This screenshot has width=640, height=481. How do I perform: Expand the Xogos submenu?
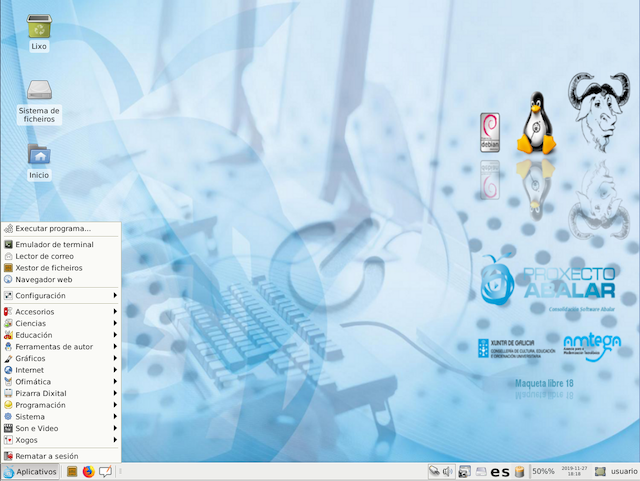[x=60, y=440]
